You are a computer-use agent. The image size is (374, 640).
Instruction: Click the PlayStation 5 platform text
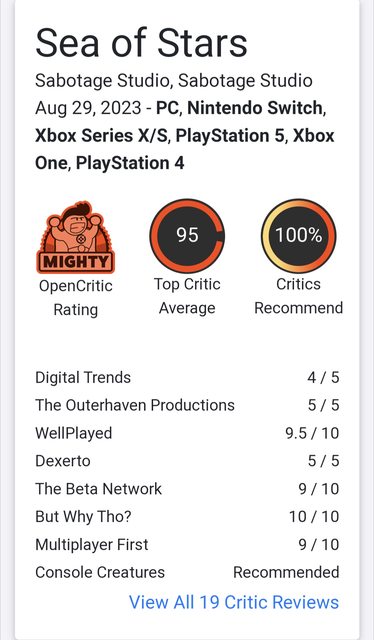229,136
